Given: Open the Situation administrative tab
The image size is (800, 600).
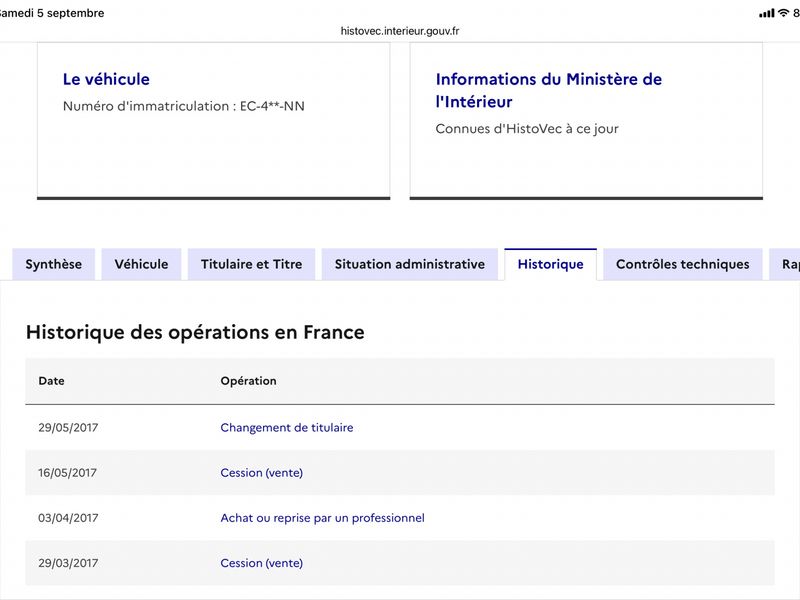Looking at the screenshot, I should (x=410, y=264).
